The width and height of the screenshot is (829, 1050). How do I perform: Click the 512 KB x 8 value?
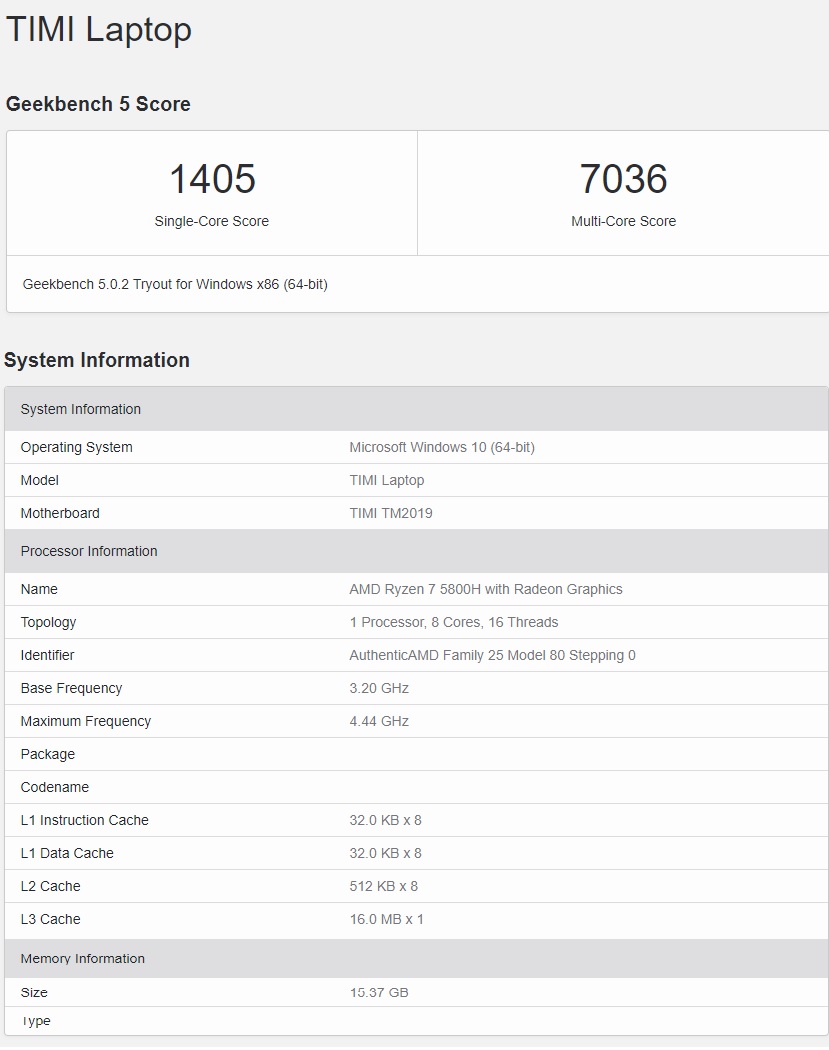click(383, 886)
